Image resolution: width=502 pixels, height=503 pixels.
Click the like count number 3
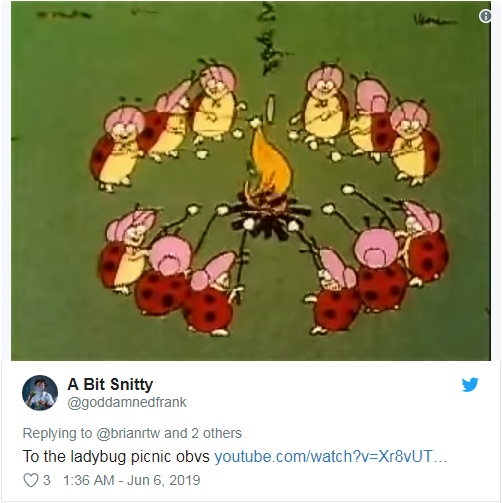point(47,480)
